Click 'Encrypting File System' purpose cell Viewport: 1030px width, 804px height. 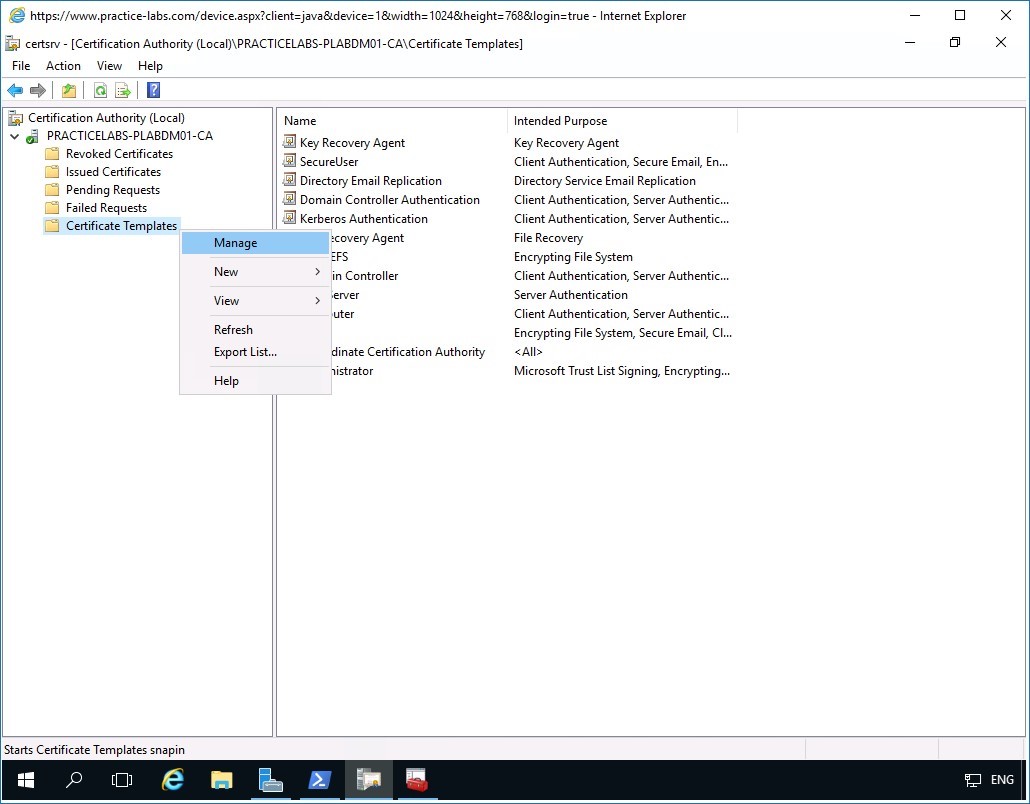pos(573,257)
